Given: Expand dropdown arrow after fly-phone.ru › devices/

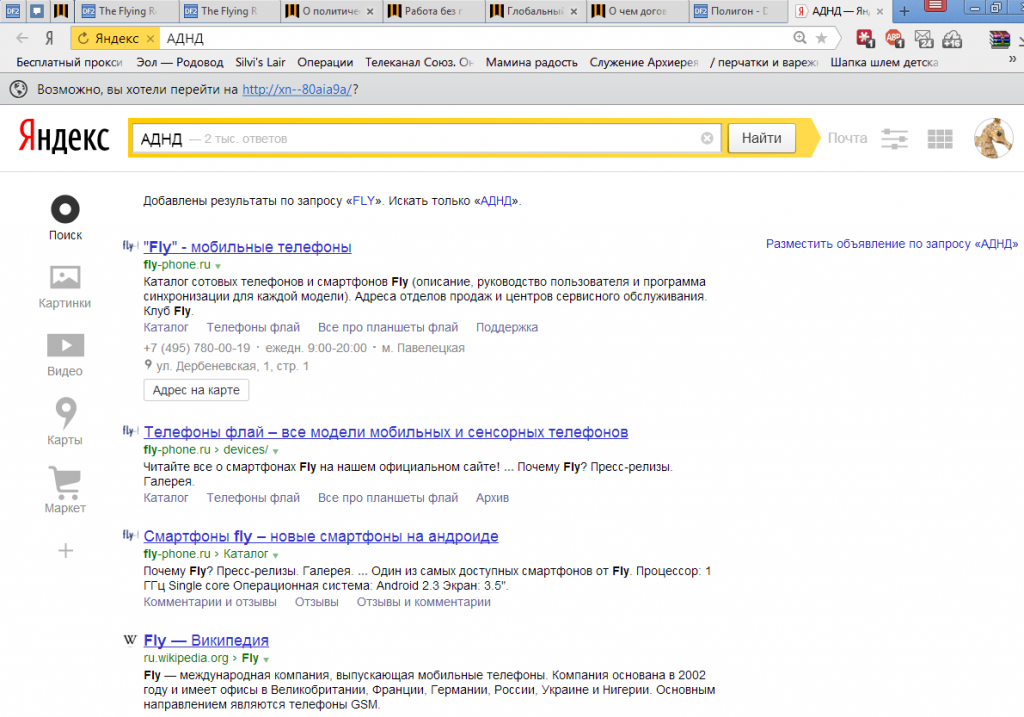Looking at the screenshot, I should [x=276, y=451].
